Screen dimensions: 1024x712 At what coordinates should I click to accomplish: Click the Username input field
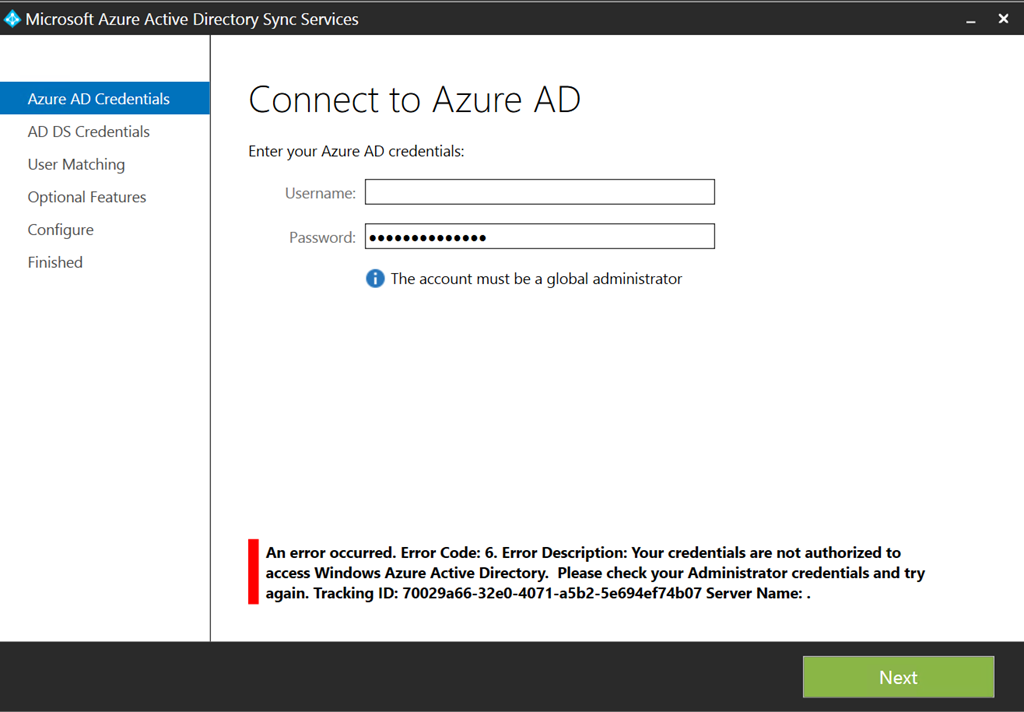pos(540,192)
